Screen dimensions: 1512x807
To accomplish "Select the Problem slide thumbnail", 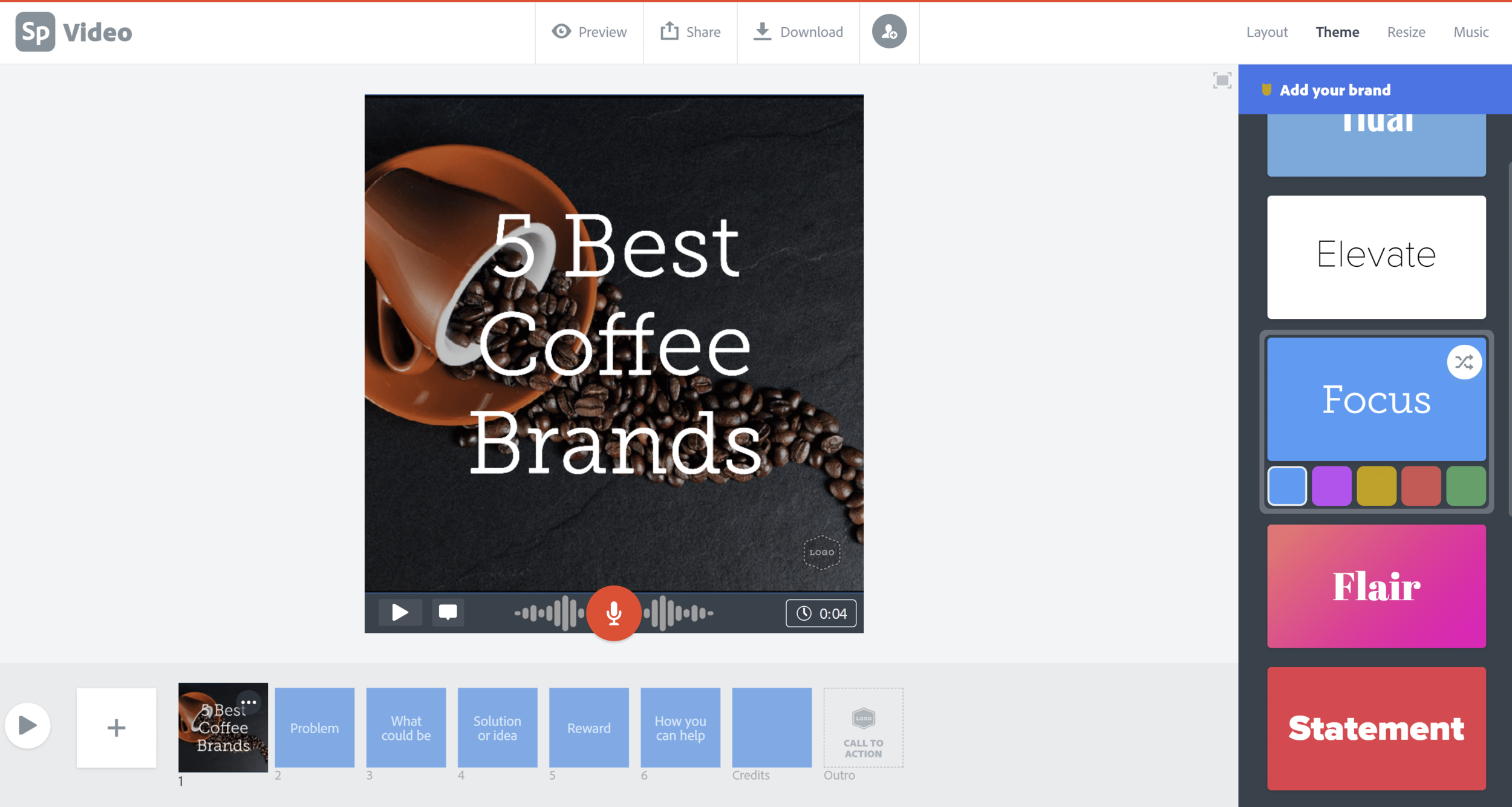I will click(314, 727).
